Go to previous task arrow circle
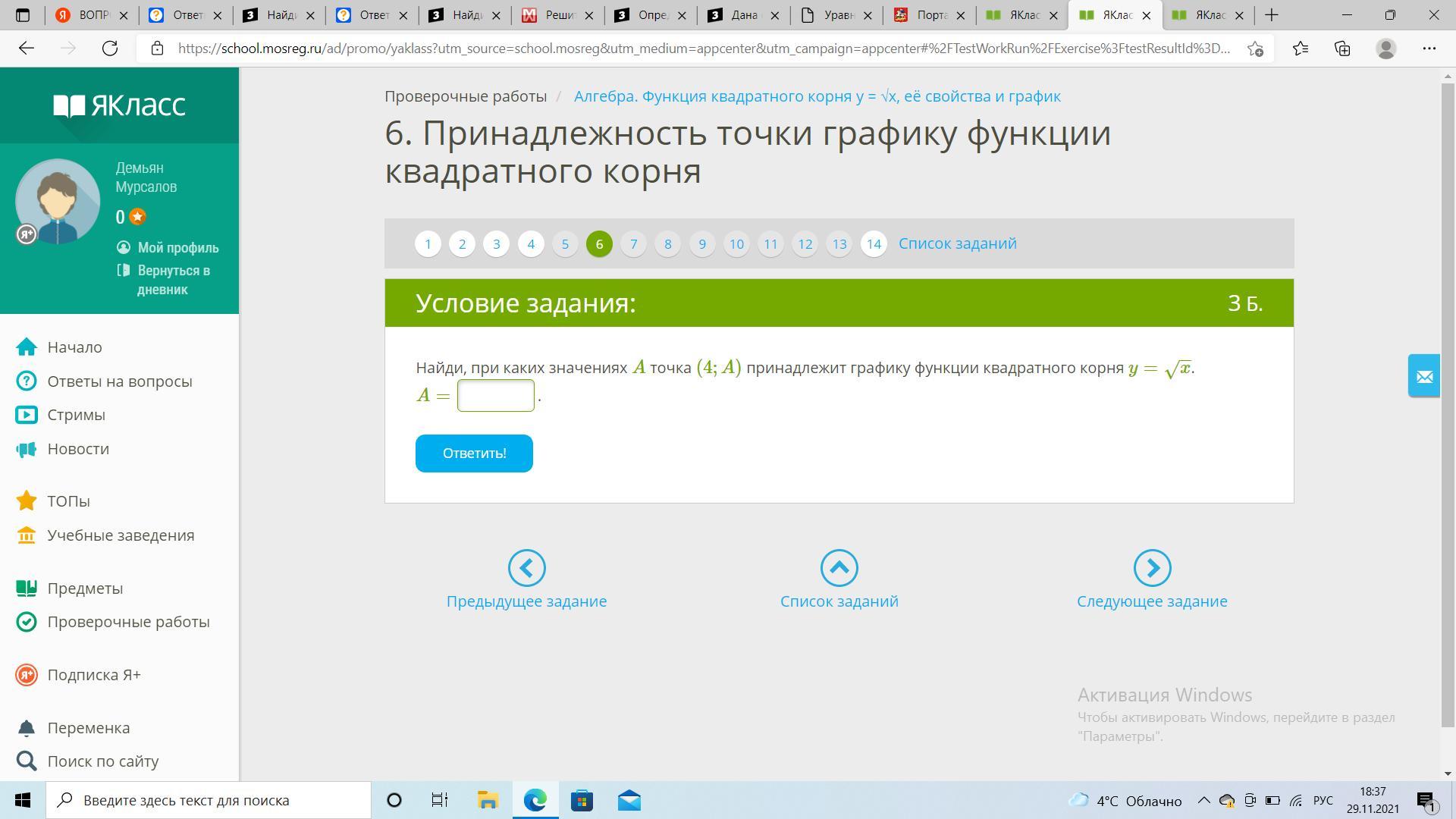 (x=526, y=568)
